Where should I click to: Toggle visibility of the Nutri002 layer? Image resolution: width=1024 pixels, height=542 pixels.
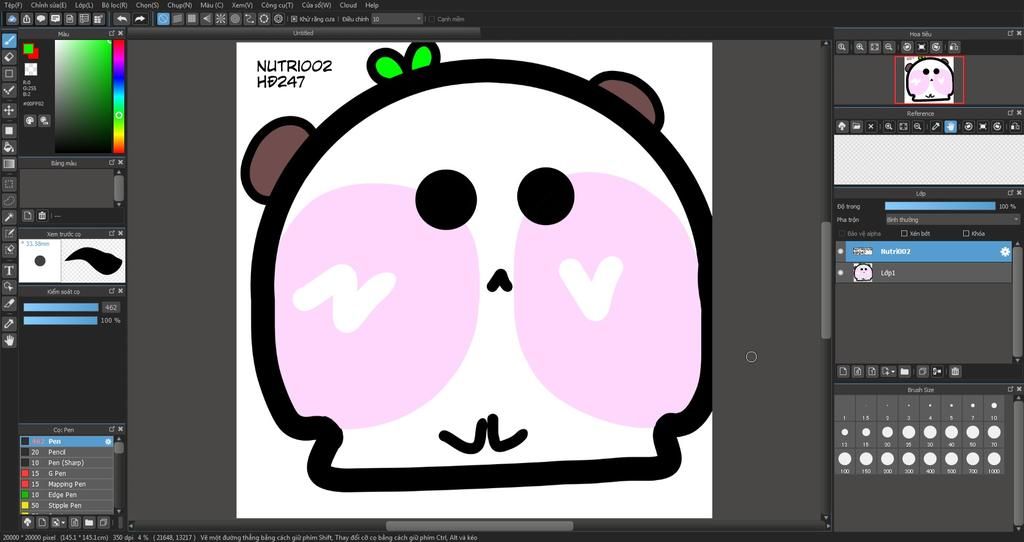coord(840,251)
